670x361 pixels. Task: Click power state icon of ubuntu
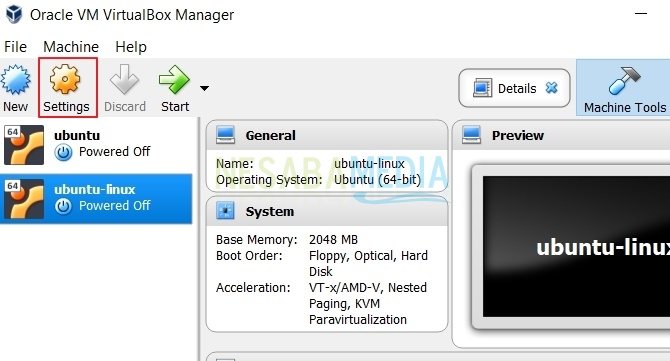click(x=63, y=153)
